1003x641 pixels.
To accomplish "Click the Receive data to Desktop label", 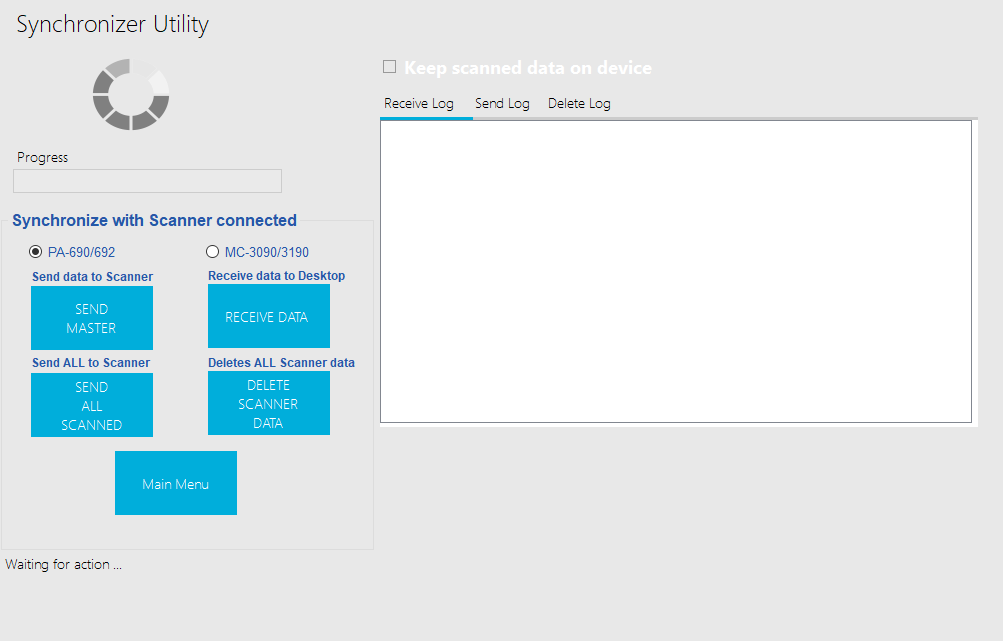I will pyautogui.click(x=276, y=276).
